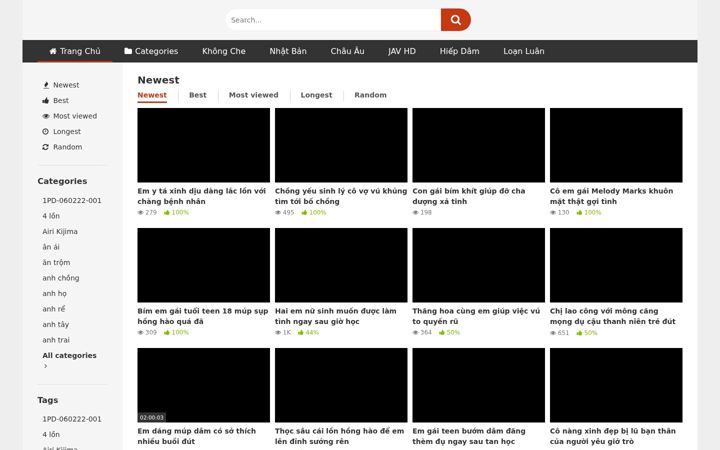Open the thumbnail of the video with 495 views

click(341, 145)
